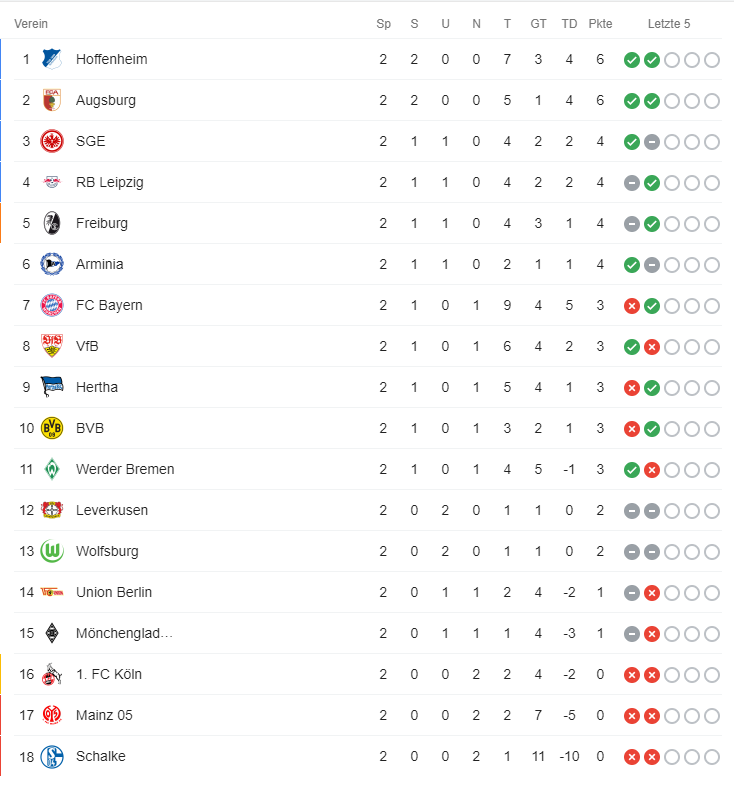Click the SGE eagle crest
The width and height of the screenshot is (734, 790).
pos(52,141)
